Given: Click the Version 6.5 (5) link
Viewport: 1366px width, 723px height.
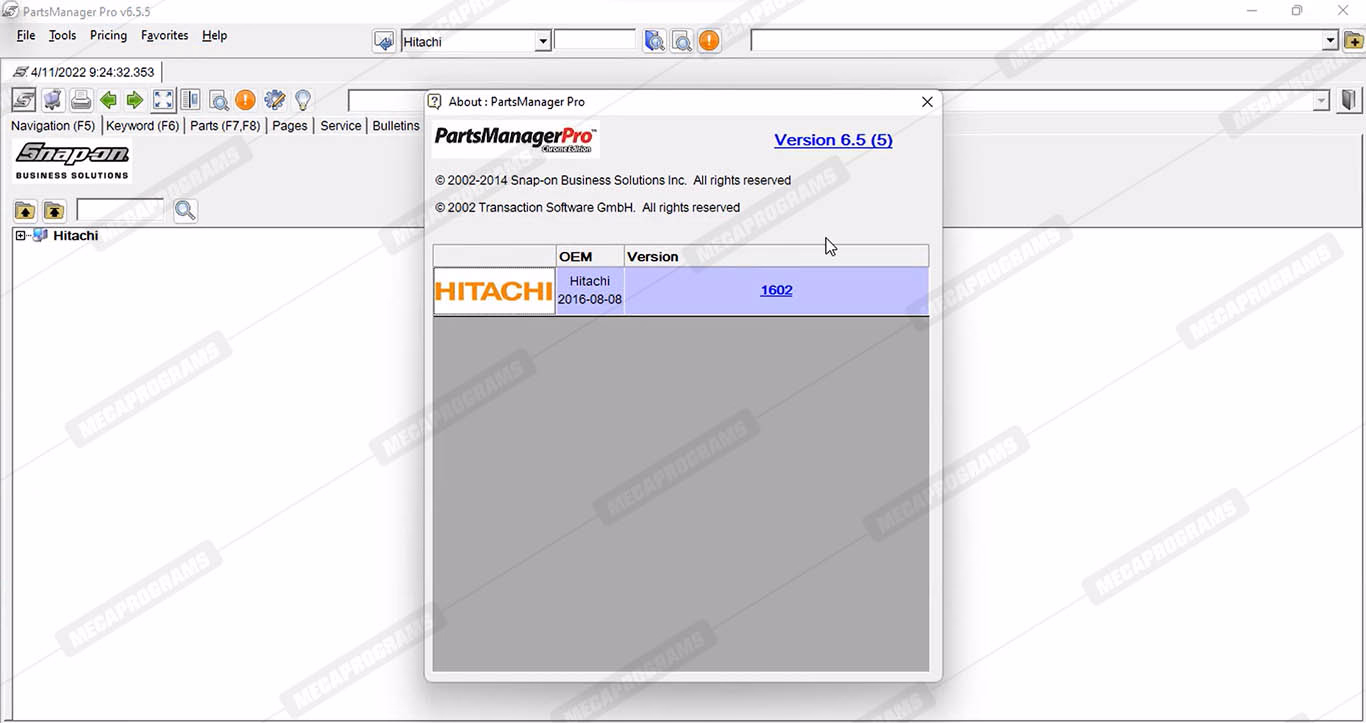Looking at the screenshot, I should click(833, 140).
